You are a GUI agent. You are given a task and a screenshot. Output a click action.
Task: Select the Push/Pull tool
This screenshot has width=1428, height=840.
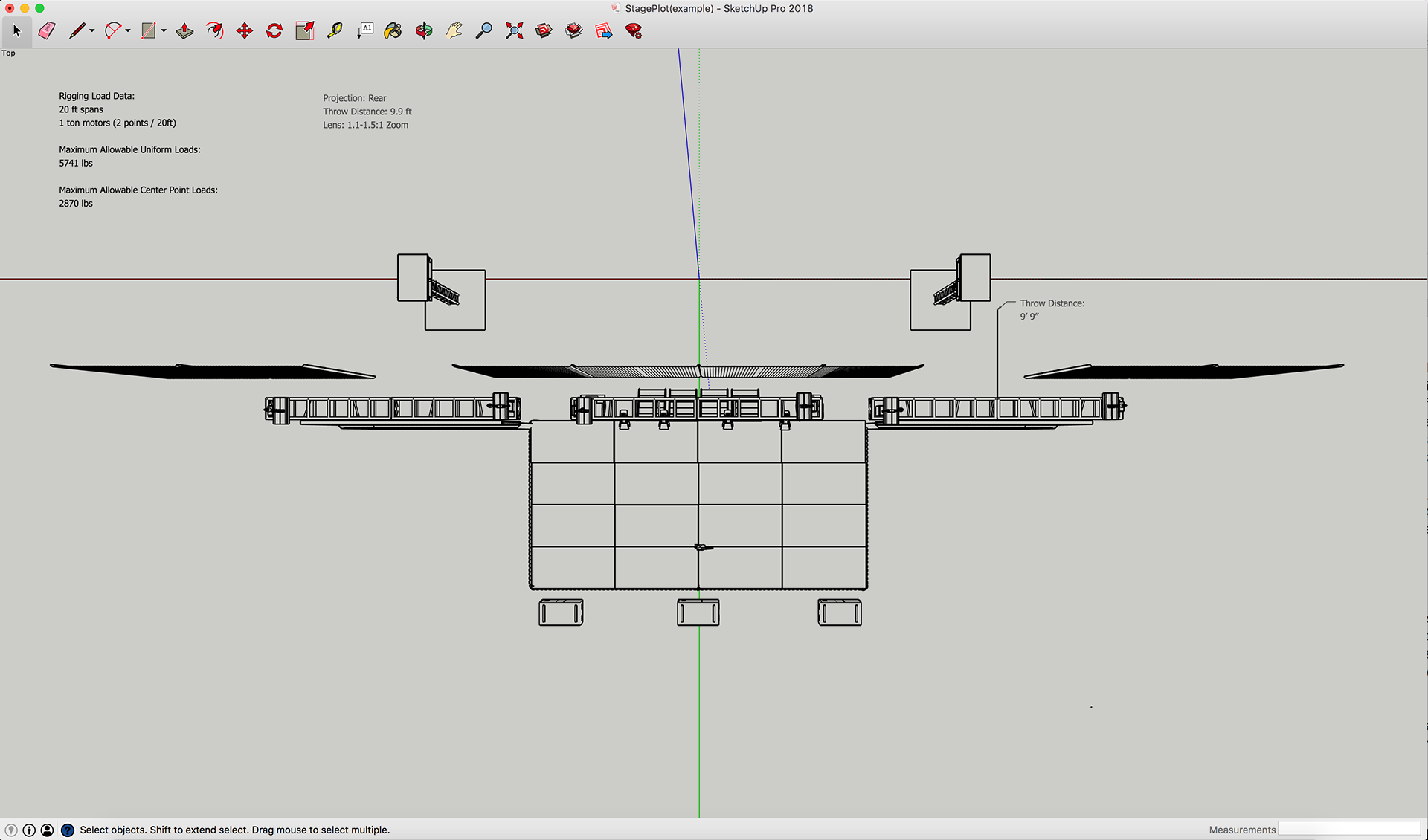coord(184,30)
